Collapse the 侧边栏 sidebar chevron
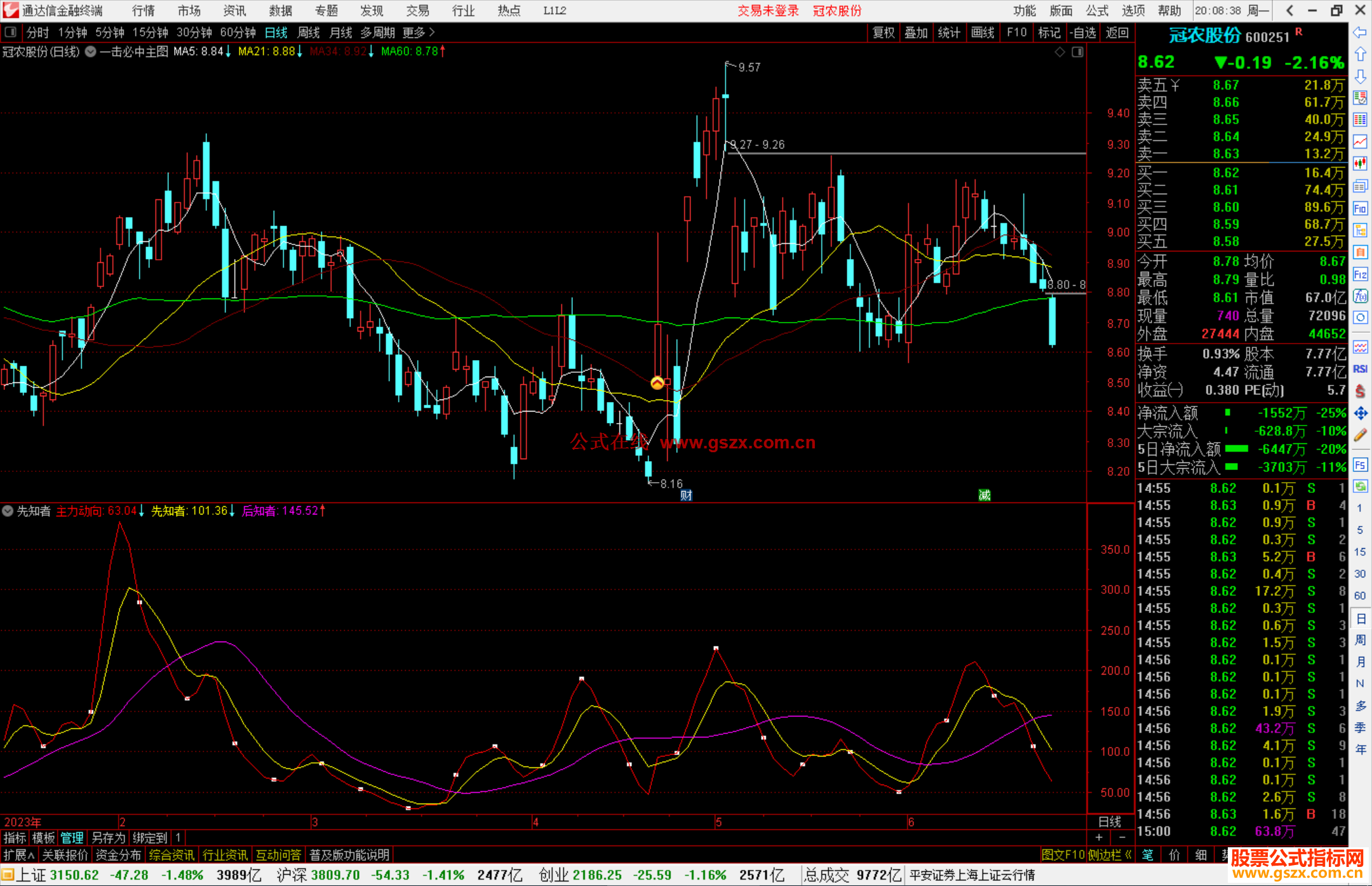Screen dimensions: 1372x886 [x=1128, y=855]
